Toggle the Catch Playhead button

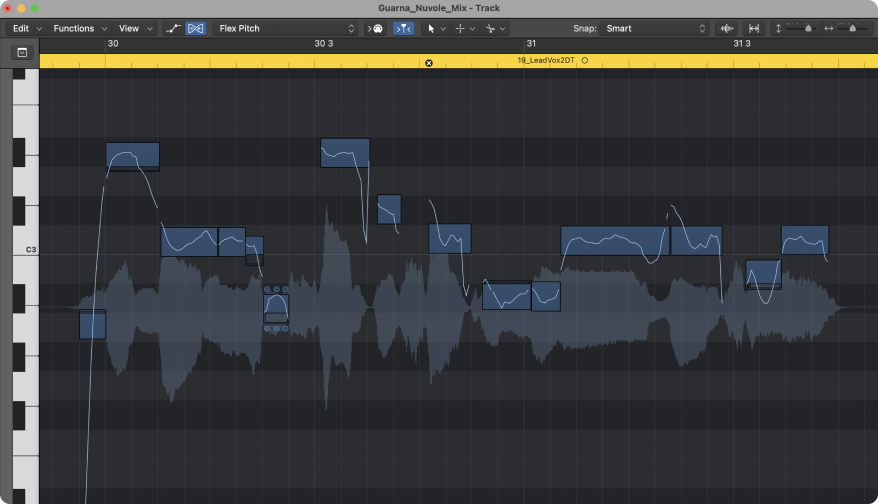coord(403,29)
